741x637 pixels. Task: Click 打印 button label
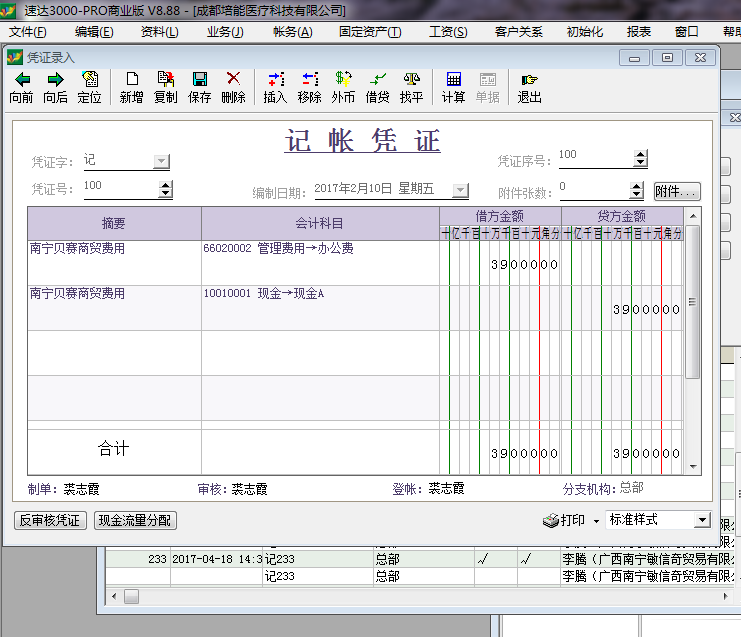tap(573, 520)
